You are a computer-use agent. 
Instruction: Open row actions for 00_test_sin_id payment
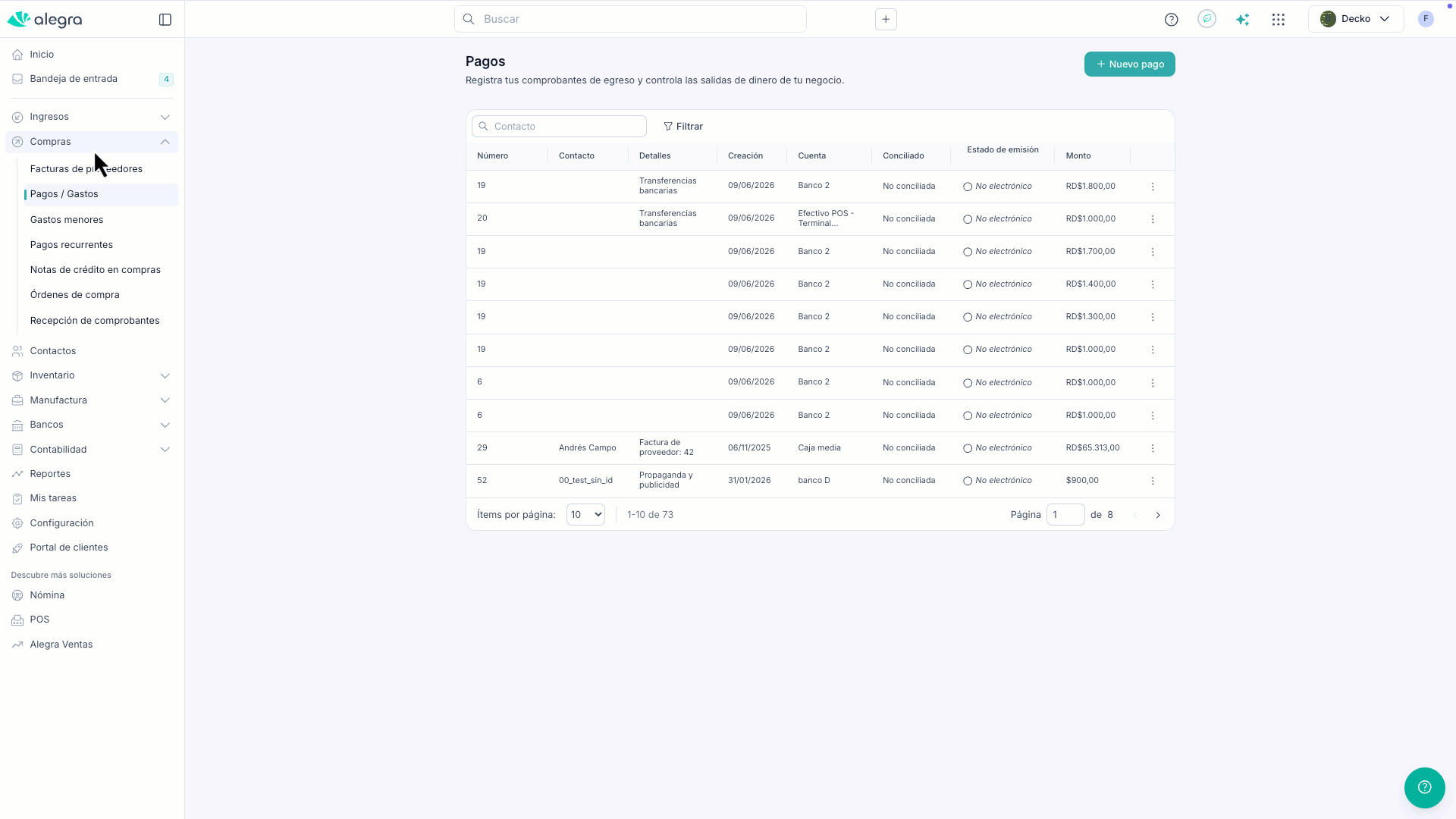pyautogui.click(x=1153, y=481)
